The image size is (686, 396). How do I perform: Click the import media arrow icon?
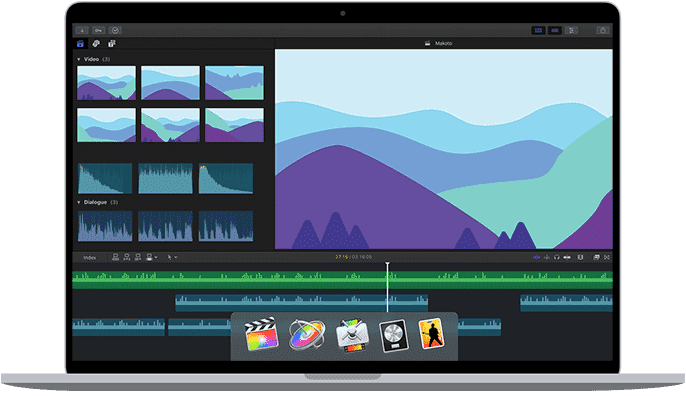pos(82,30)
